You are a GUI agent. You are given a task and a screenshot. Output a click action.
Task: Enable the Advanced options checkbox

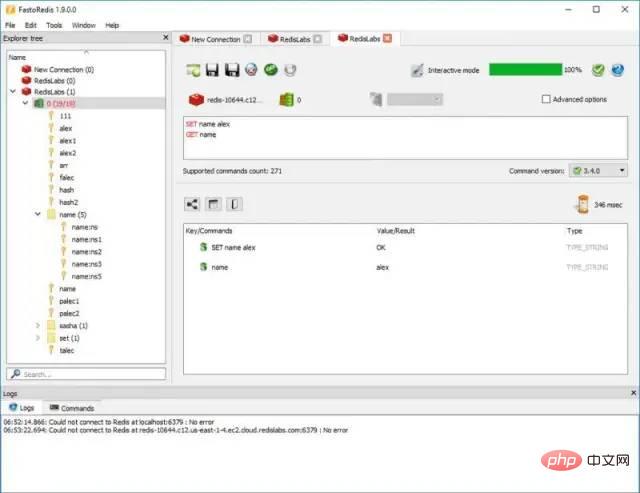[546, 99]
